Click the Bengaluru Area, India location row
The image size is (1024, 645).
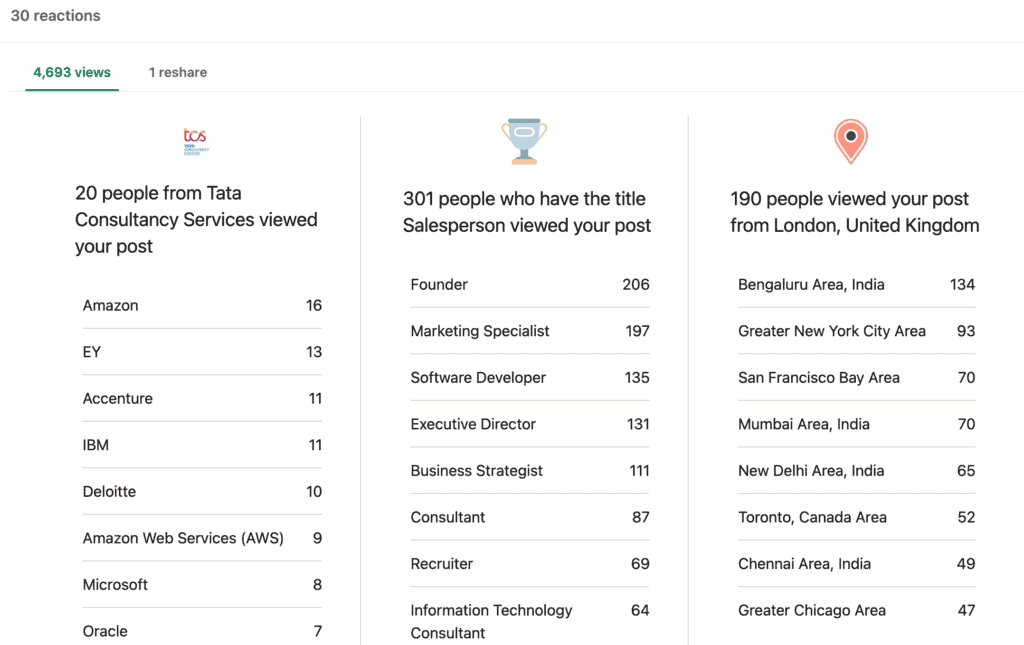pyautogui.click(x=856, y=284)
